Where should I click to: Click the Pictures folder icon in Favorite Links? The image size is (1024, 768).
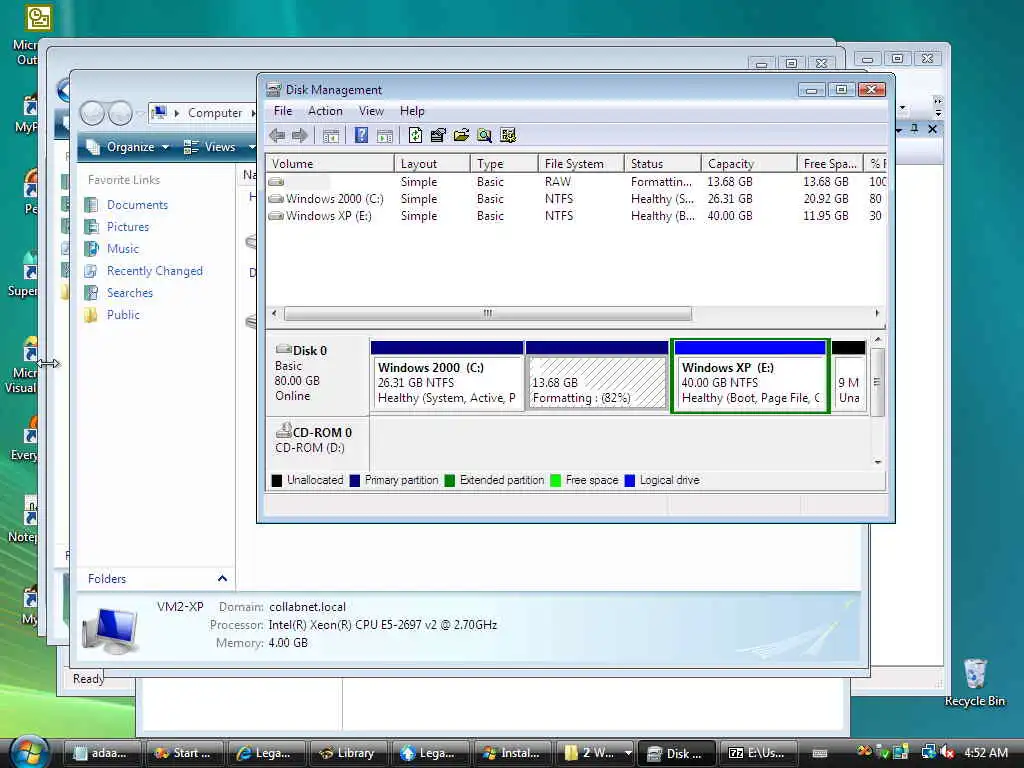(91, 227)
